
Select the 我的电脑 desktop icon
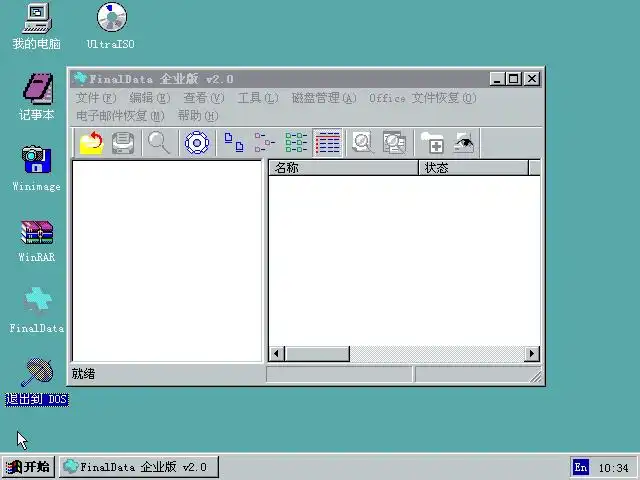(x=36, y=27)
